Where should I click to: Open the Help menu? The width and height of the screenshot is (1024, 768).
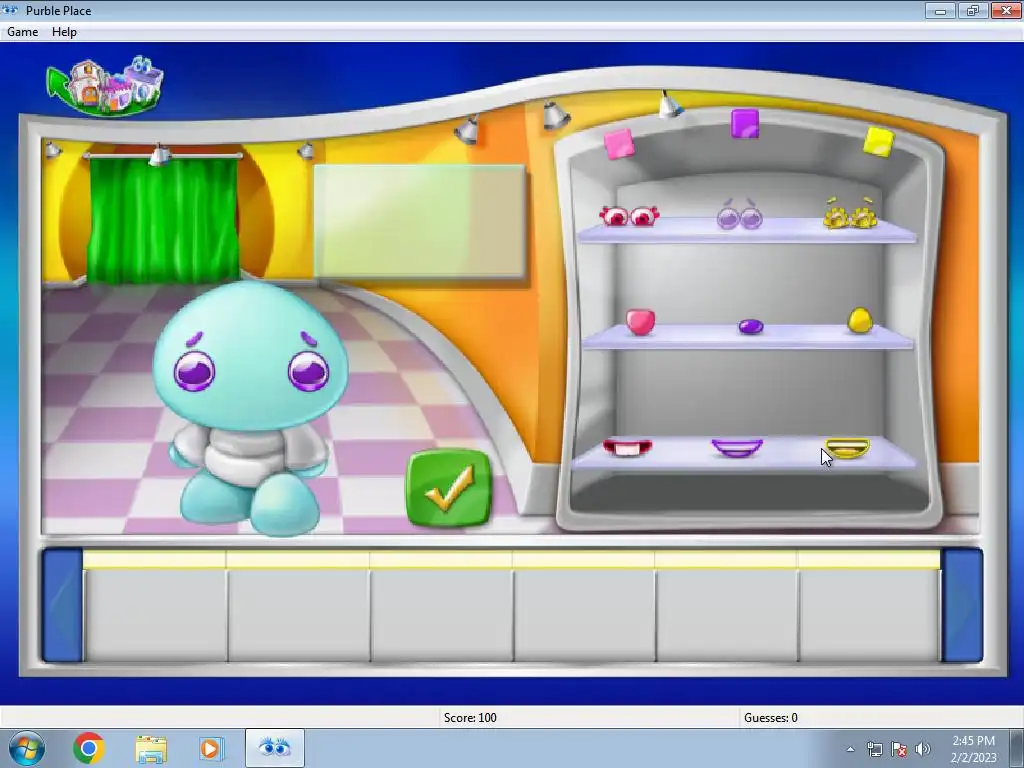pos(64,31)
